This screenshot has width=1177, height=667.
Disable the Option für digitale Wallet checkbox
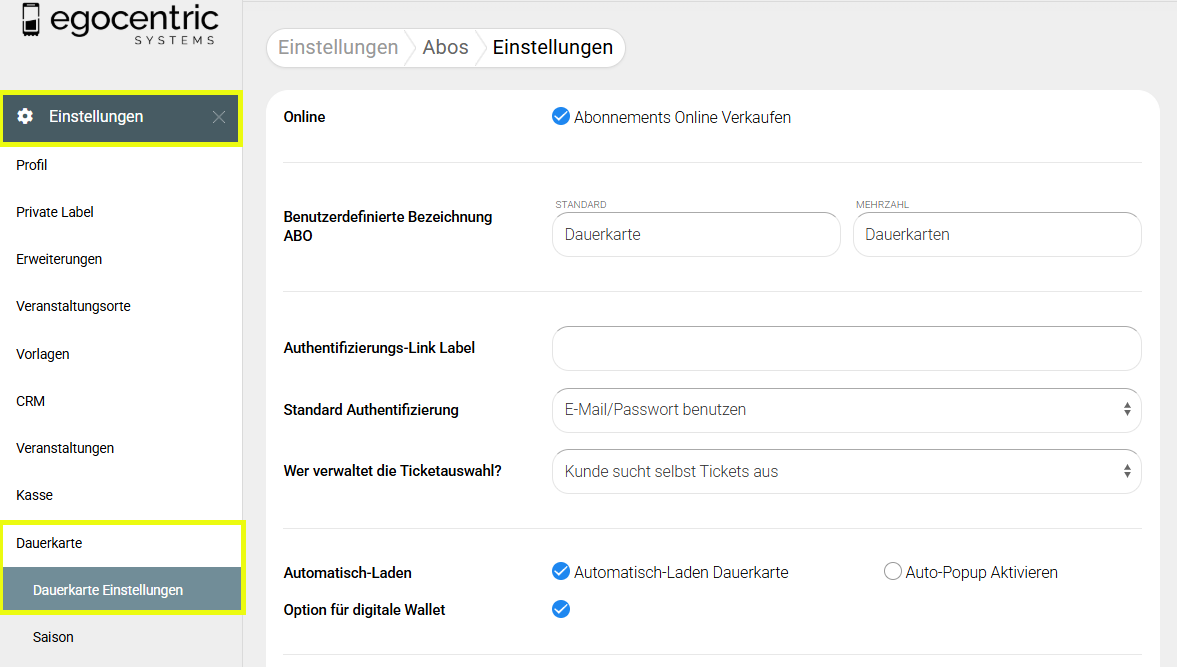(561, 609)
